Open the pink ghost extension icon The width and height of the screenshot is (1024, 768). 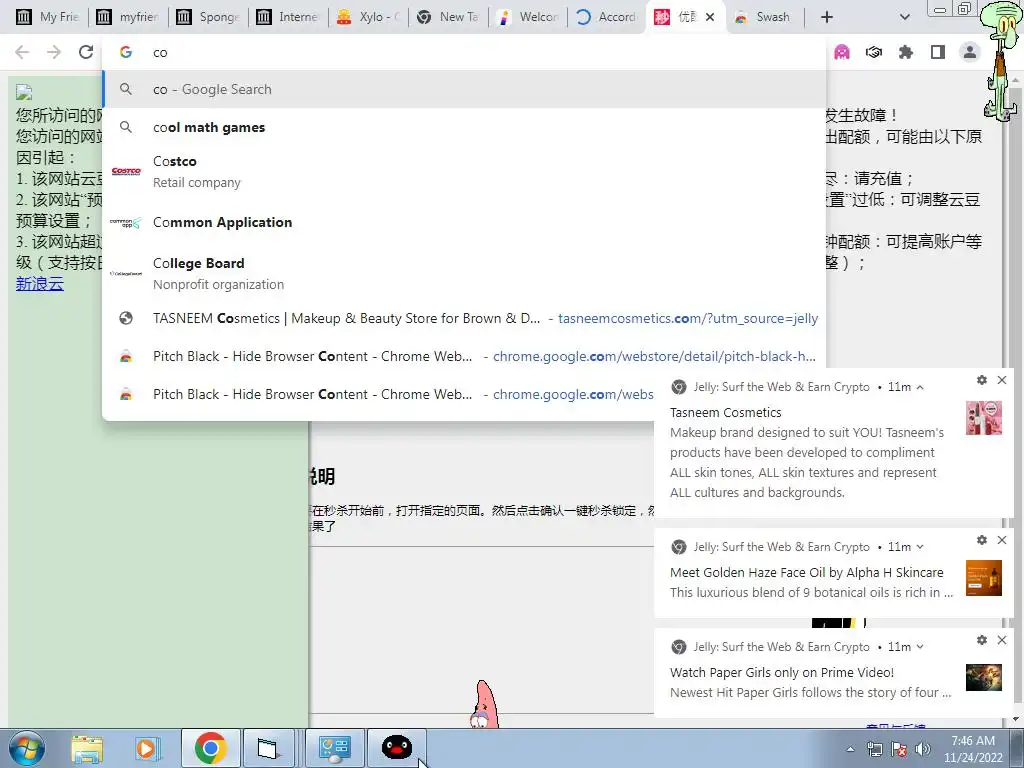[x=842, y=52]
